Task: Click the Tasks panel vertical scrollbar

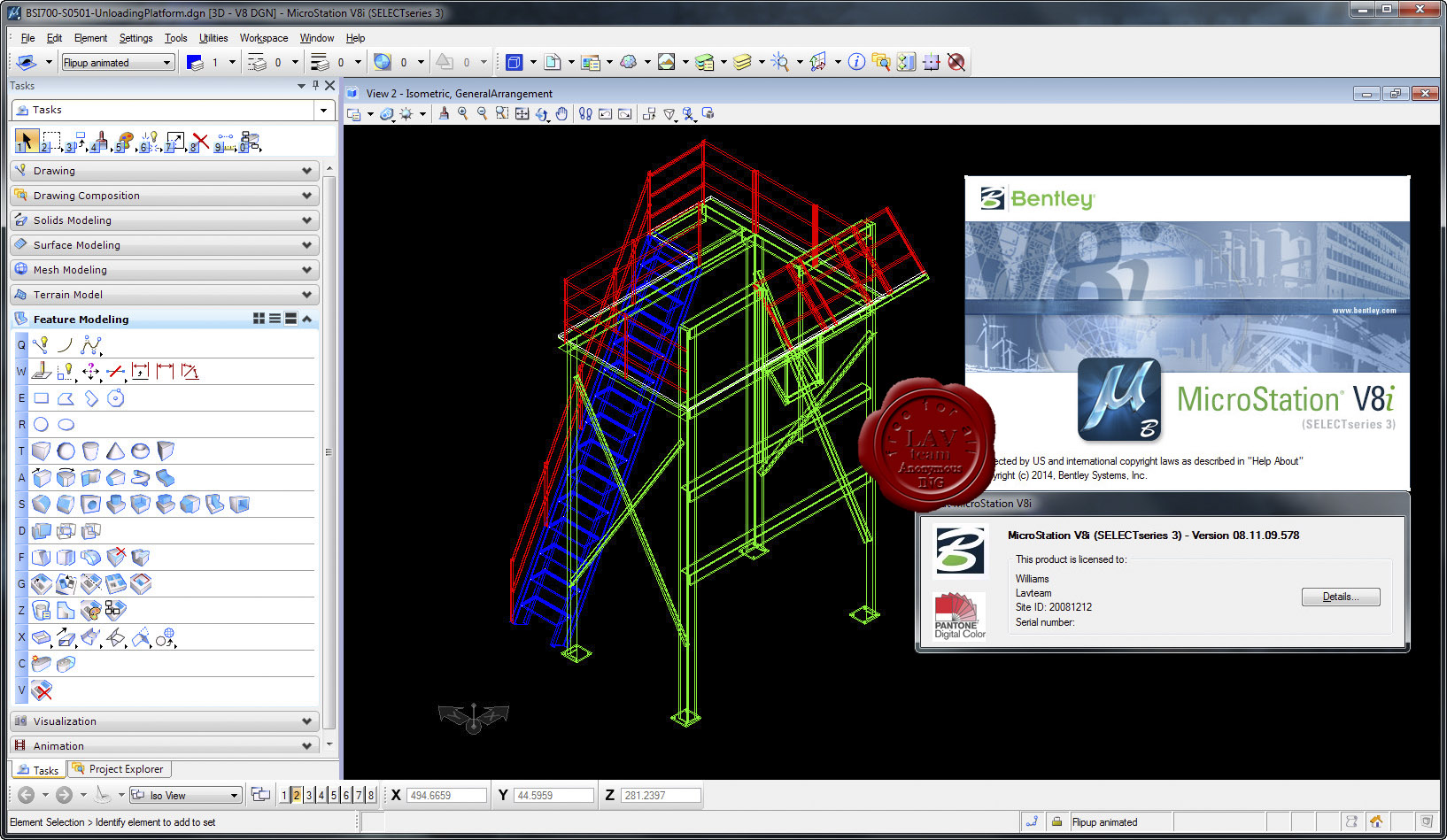Action: point(329,451)
